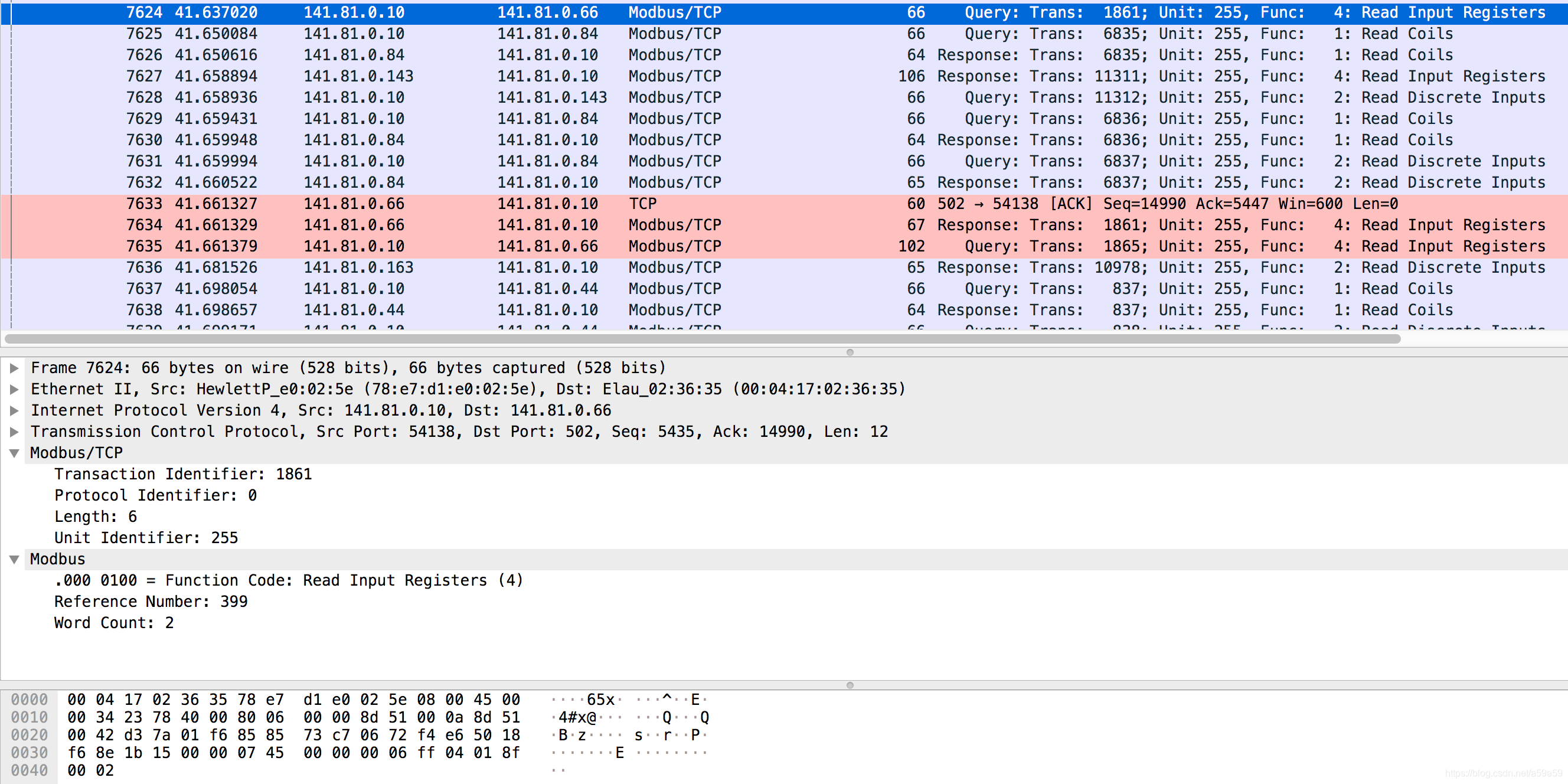
Task: Expand the Frame 7624 details row
Action: (14, 368)
